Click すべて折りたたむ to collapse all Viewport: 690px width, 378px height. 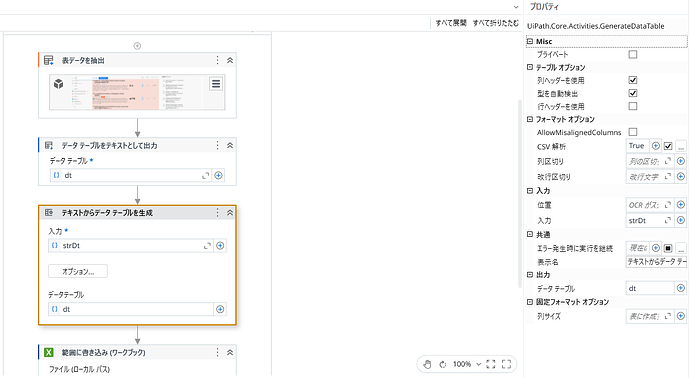click(x=496, y=23)
